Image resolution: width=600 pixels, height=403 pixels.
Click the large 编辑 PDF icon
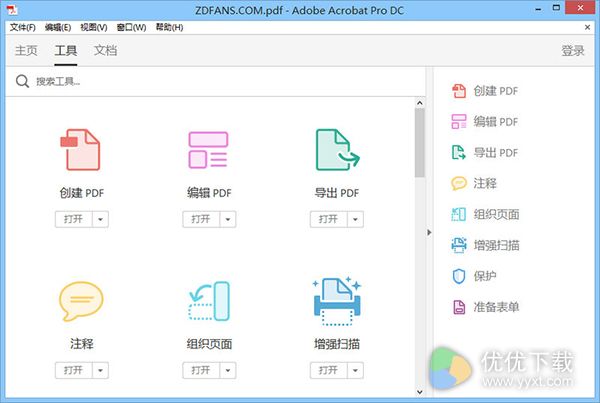(x=208, y=150)
